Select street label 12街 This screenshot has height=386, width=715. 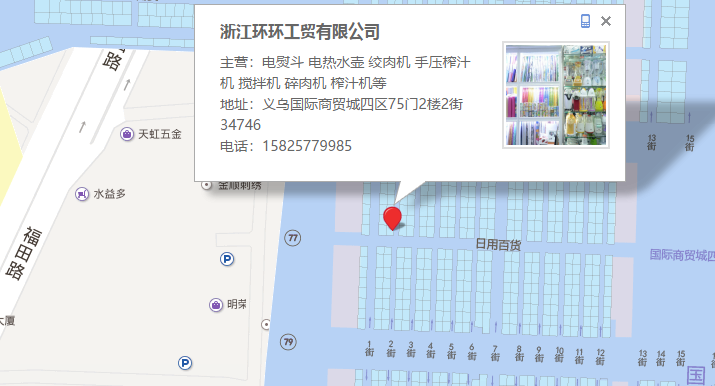[601, 356]
